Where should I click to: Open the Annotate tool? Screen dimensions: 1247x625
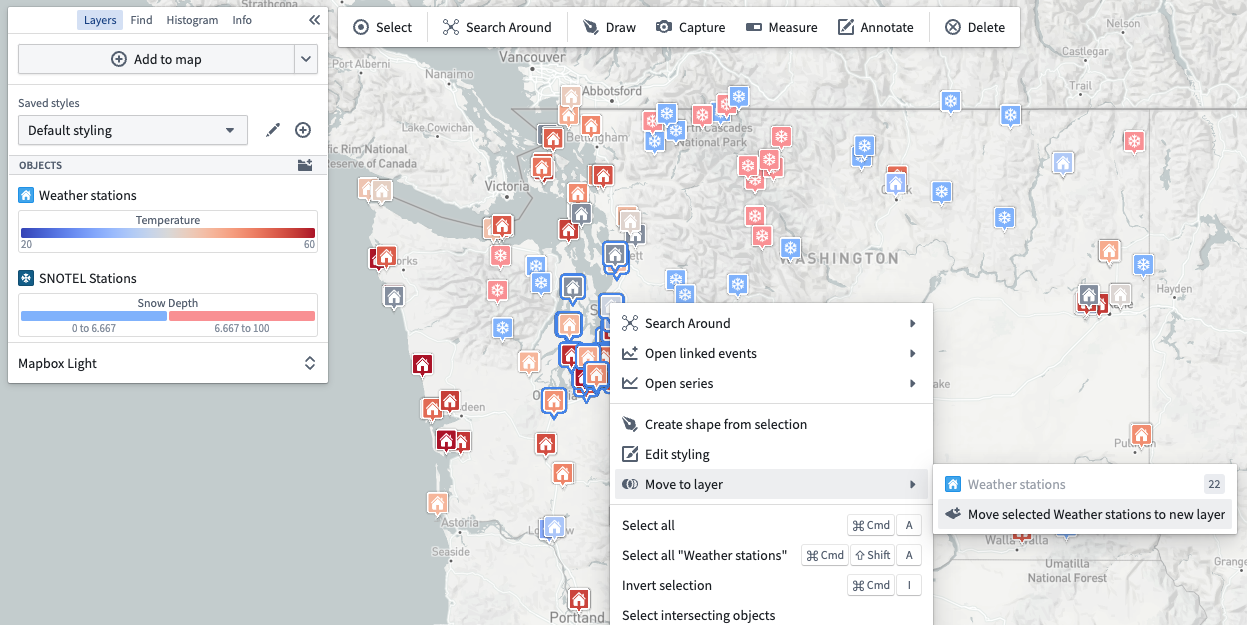(876, 27)
